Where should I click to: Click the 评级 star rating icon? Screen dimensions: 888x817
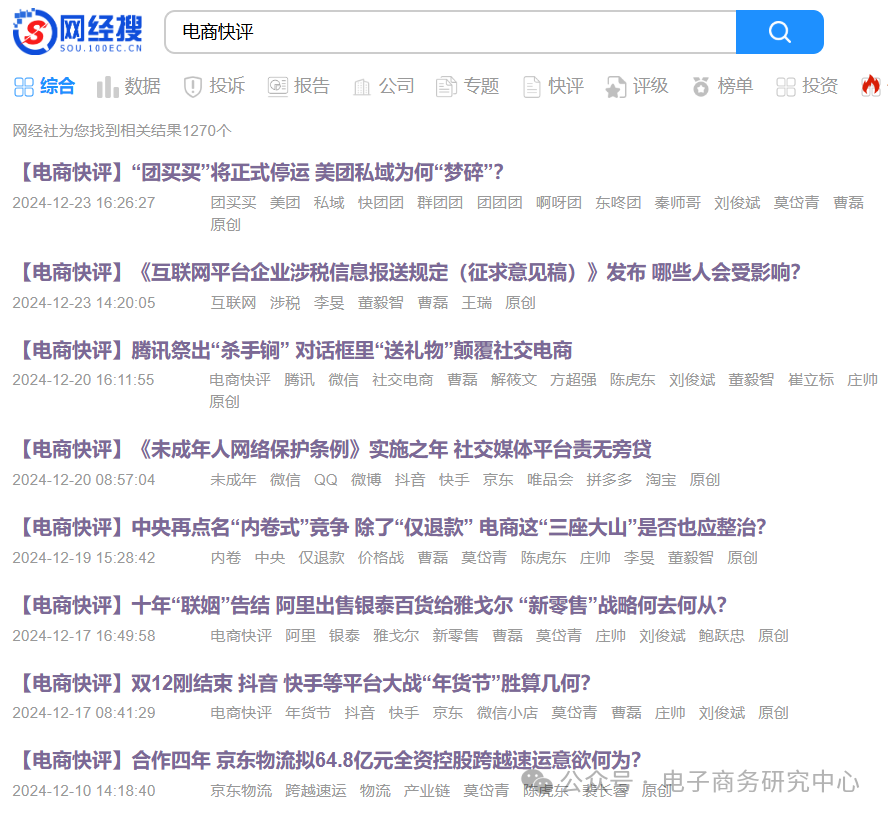(613, 85)
